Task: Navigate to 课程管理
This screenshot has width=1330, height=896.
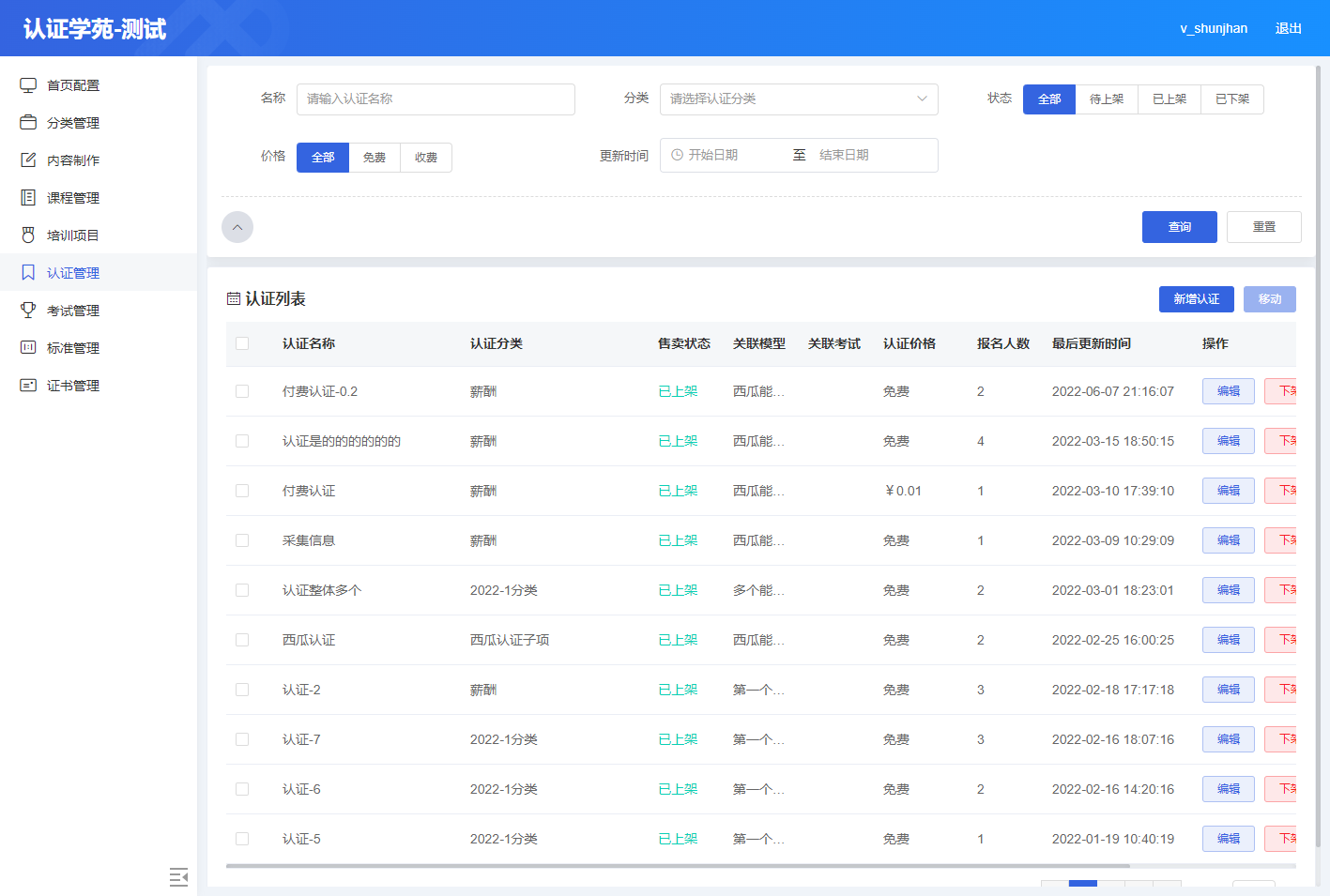Action: click(99, 198)
